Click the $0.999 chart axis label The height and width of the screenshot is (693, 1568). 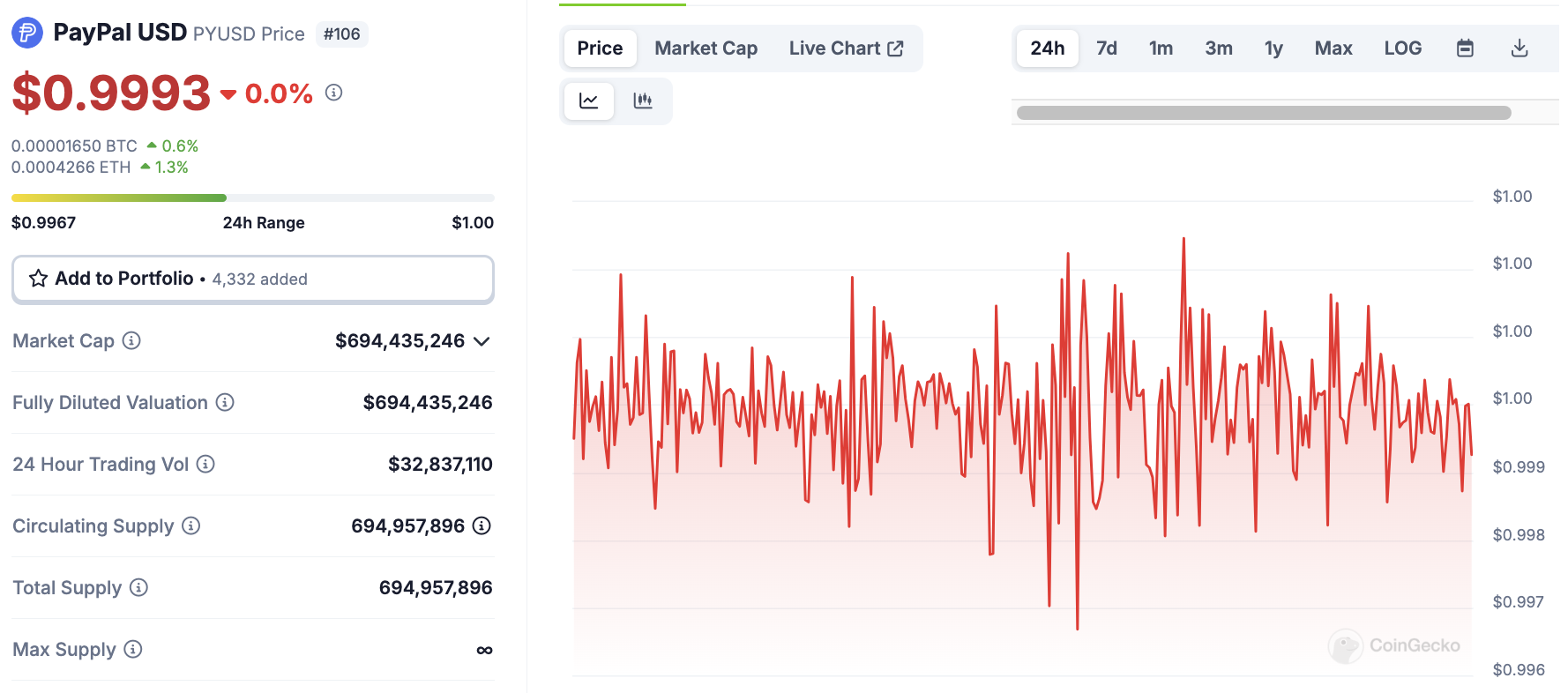point(1519,467)
